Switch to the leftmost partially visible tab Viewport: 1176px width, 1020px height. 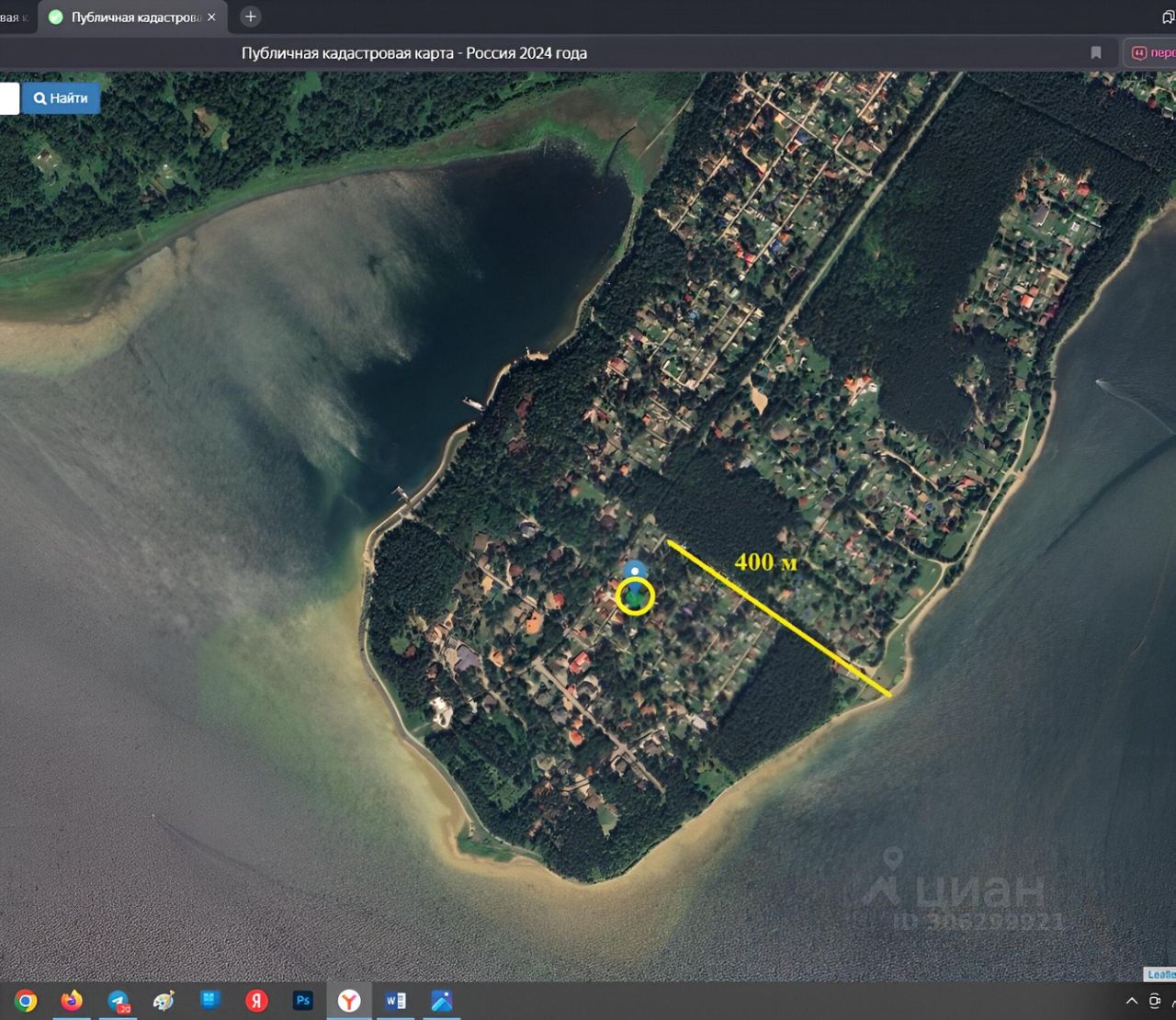tap(15, 17)
